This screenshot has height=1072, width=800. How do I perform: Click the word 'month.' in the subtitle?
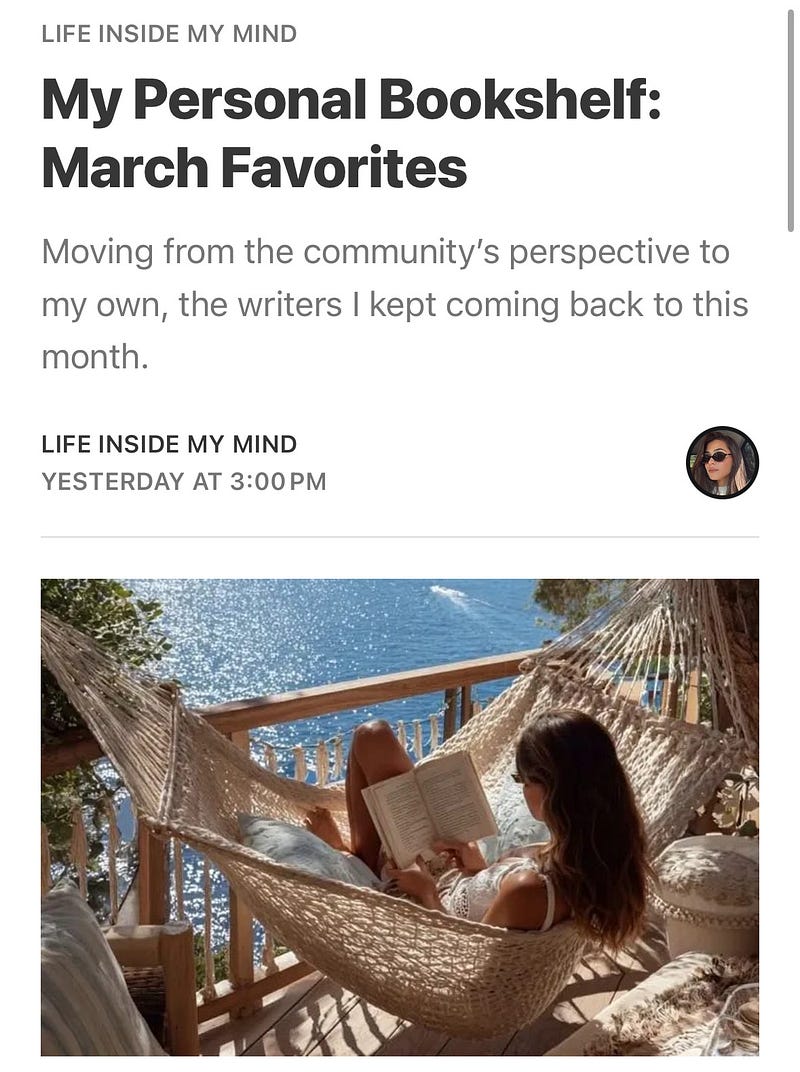tap(95, 356)
